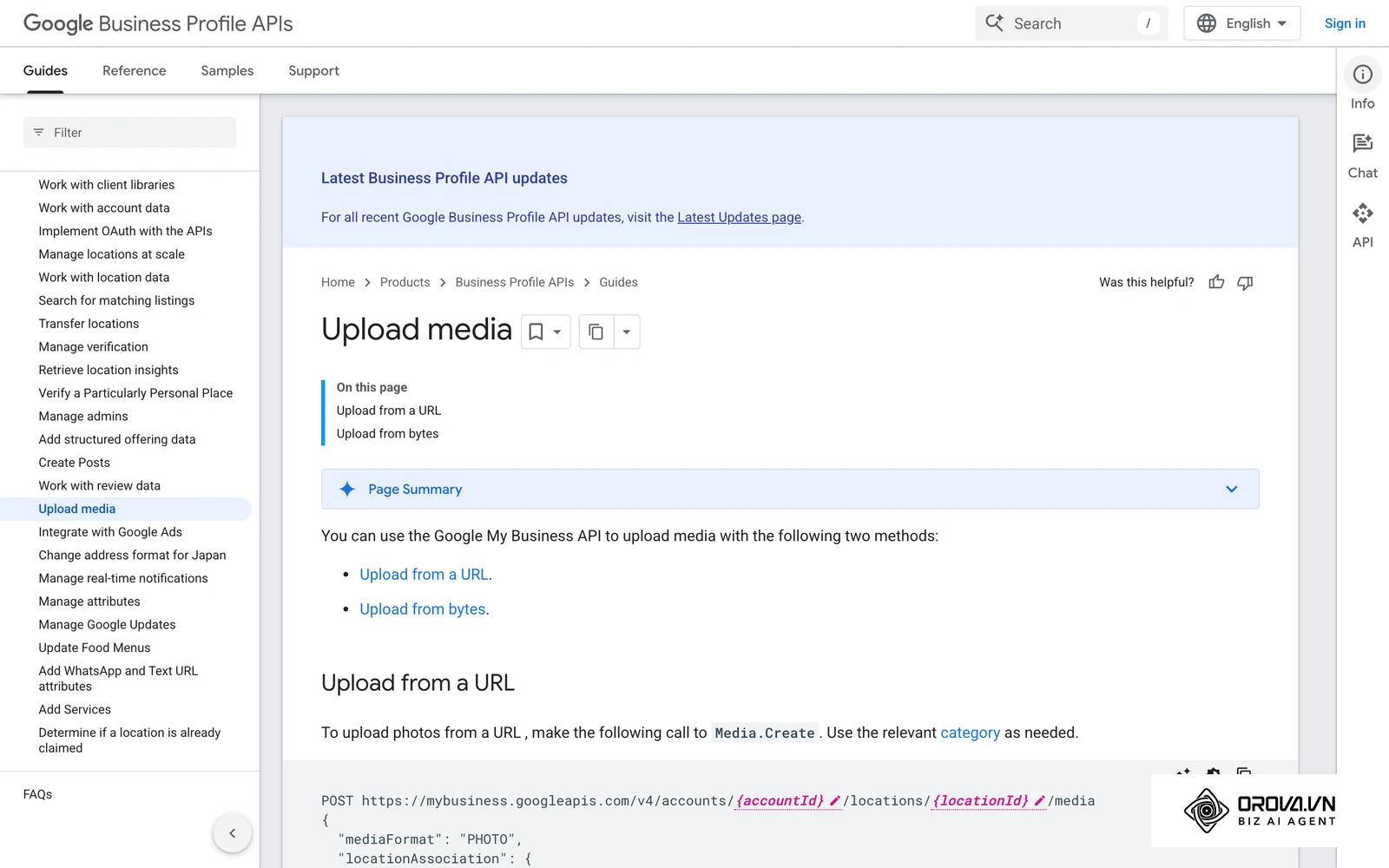Screen dimensions: 1389x868
Task: Open the category link in paragraph
Action: pos(970,733)
